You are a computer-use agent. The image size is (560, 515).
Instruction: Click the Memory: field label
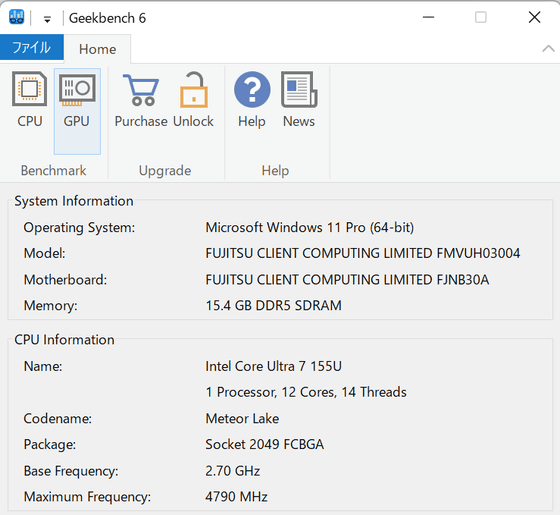tap(50, 306)
